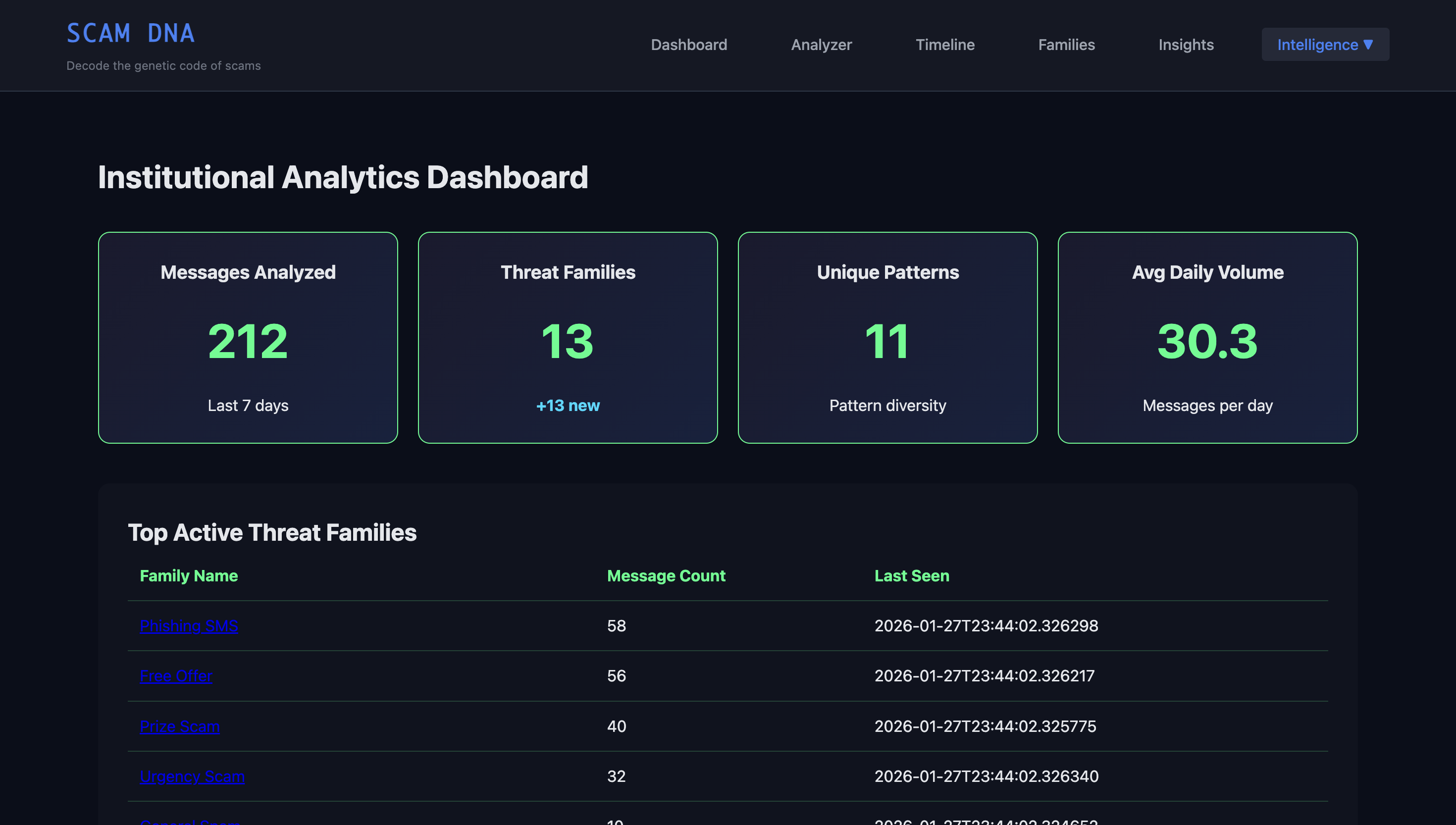
Task: Open the Phishing SMS family link
Action: pos(189,625)
